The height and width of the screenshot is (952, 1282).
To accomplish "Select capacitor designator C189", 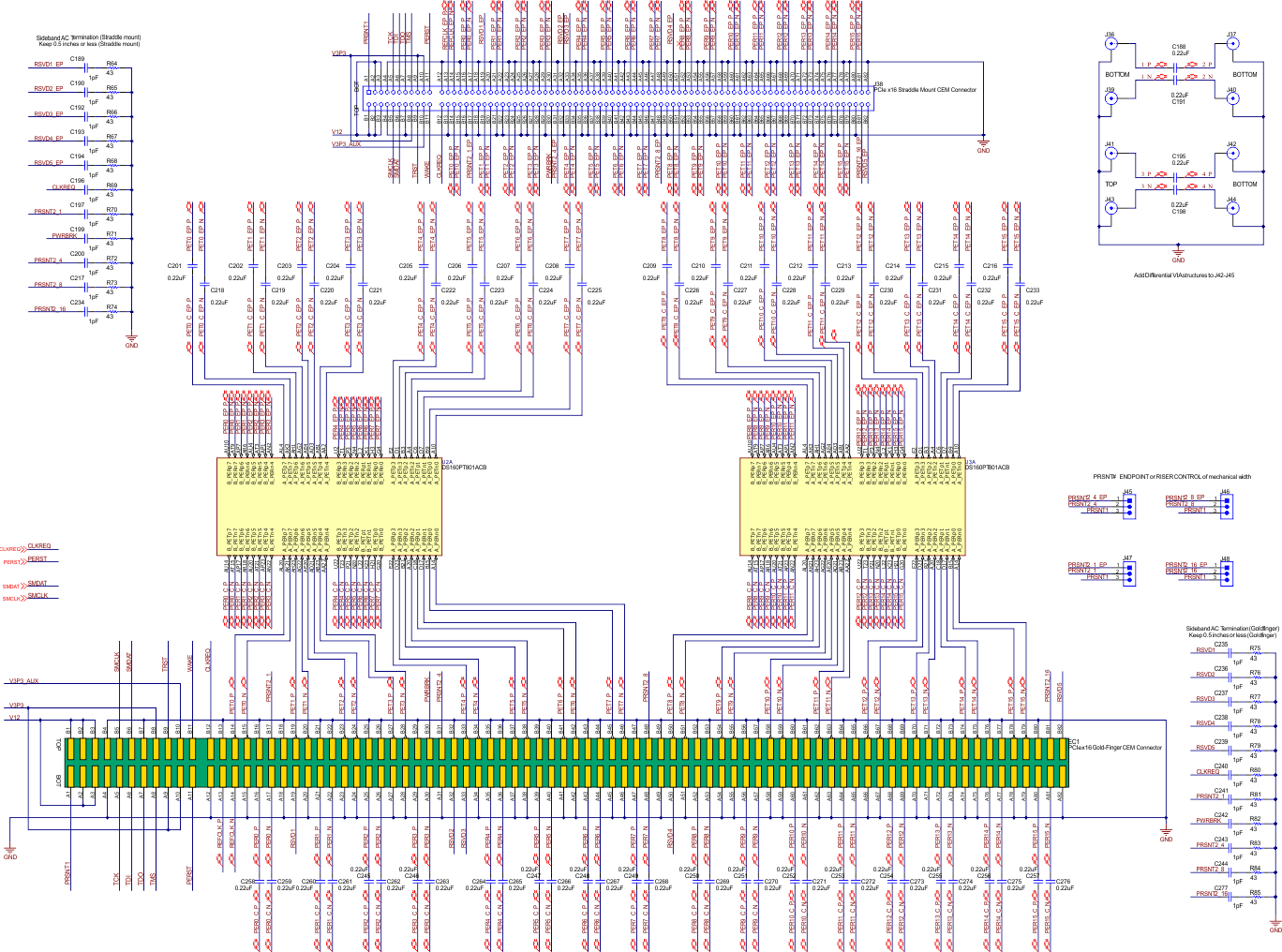I will 77,59.
